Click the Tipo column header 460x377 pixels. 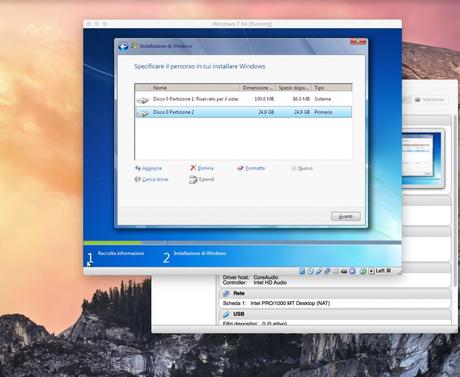(x=332, y=88)
